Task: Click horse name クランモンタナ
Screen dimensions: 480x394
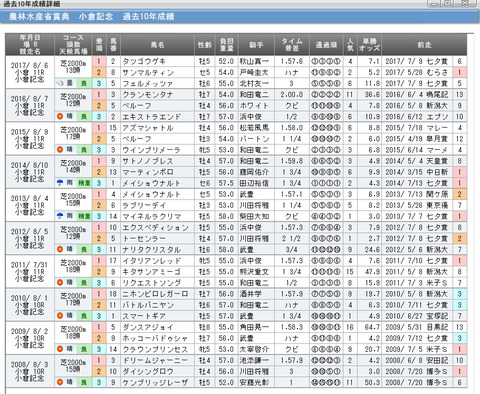Action: [148, 95]
